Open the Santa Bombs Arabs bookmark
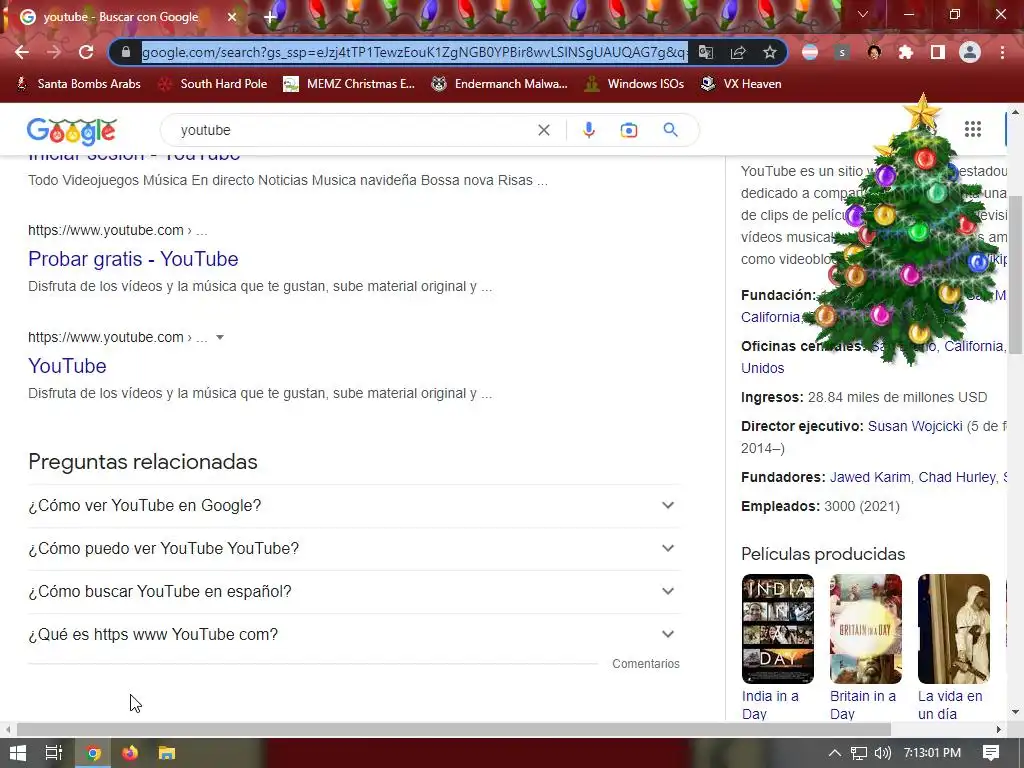The height and width of the screenshot is (768, 1024). (78, 84)
